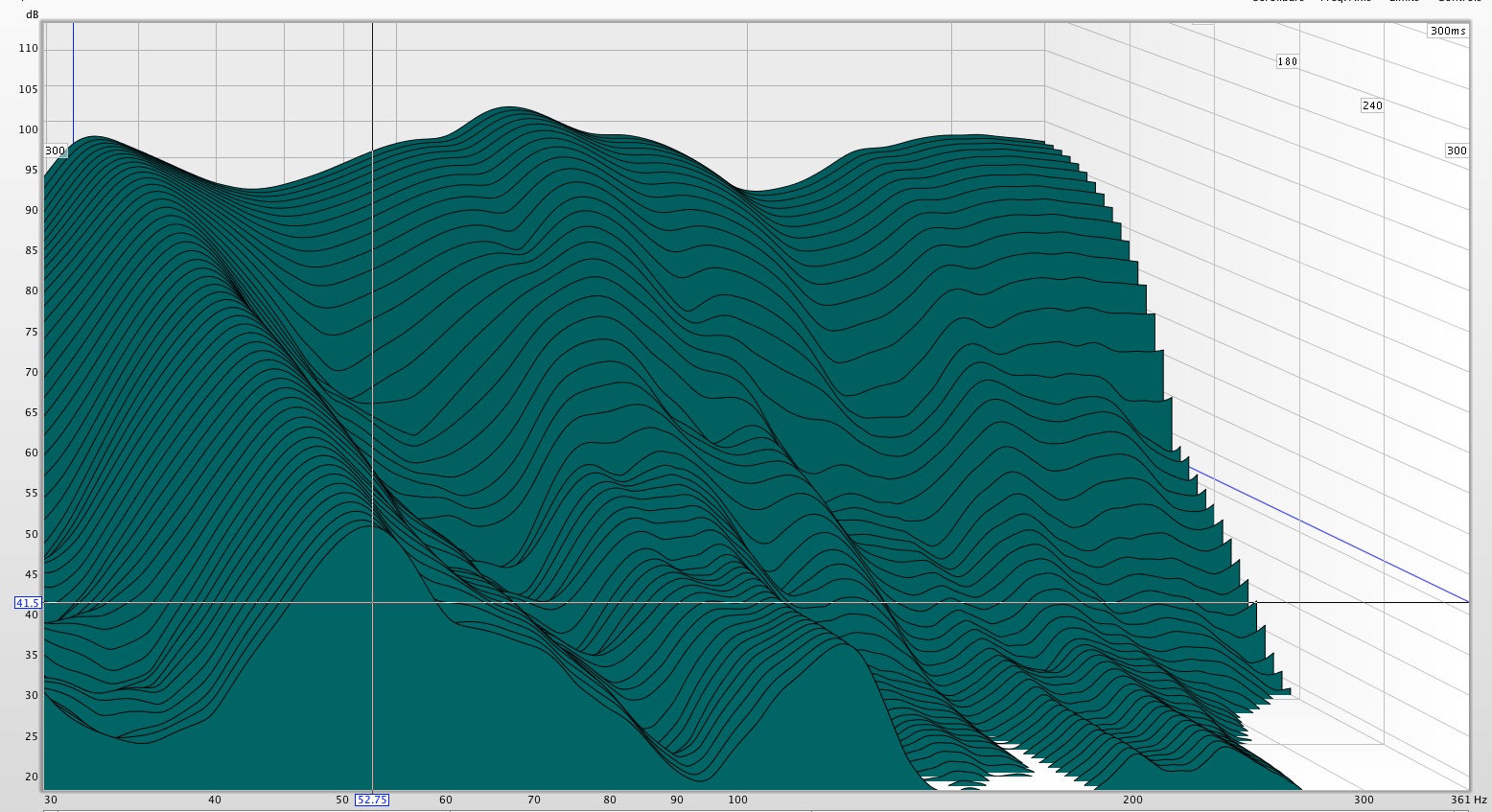Click the dB unit label on the vertical axis
The image size is (1492, 812).
[33, 15]
